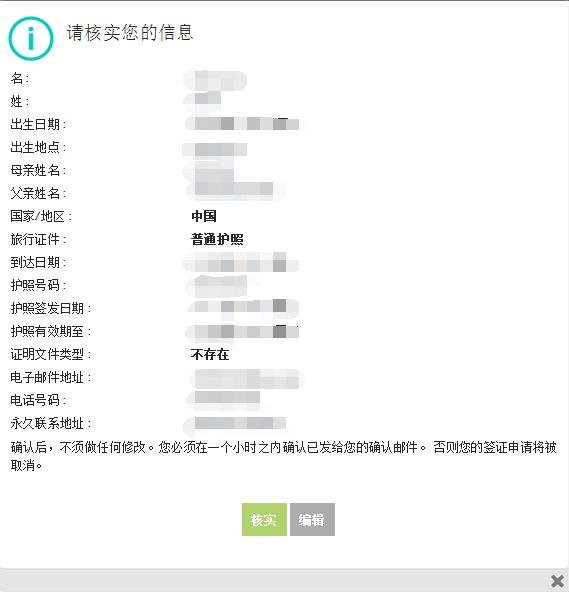This screenshot has width=569, height=592.
Task: Select the 请核实您的信息 heading text
Action: 130,32
